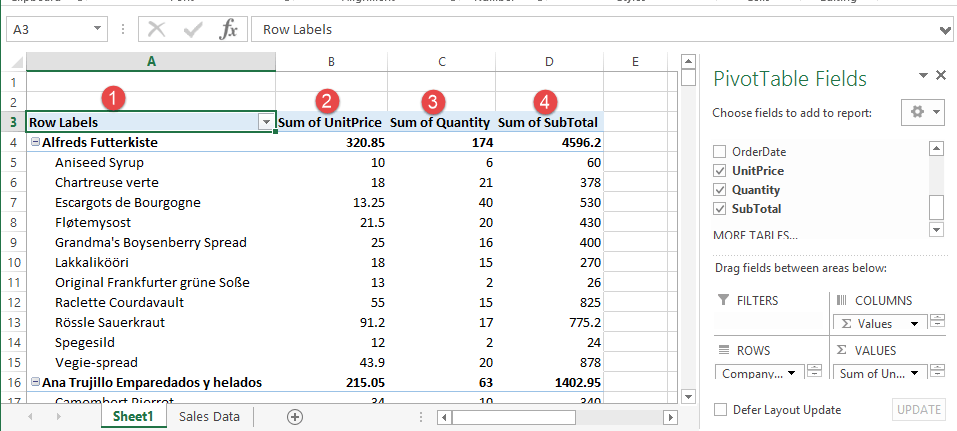Enable the OrderDate field checkbox

tap(718, 152)
